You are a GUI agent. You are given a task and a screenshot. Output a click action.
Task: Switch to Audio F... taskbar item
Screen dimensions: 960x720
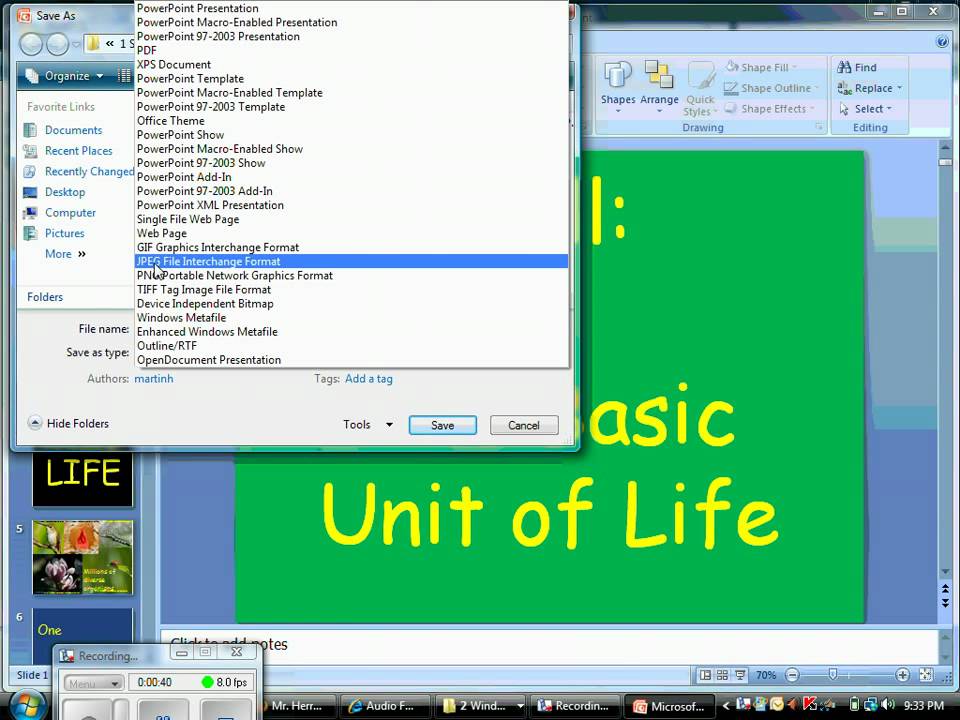coord(383,706)
